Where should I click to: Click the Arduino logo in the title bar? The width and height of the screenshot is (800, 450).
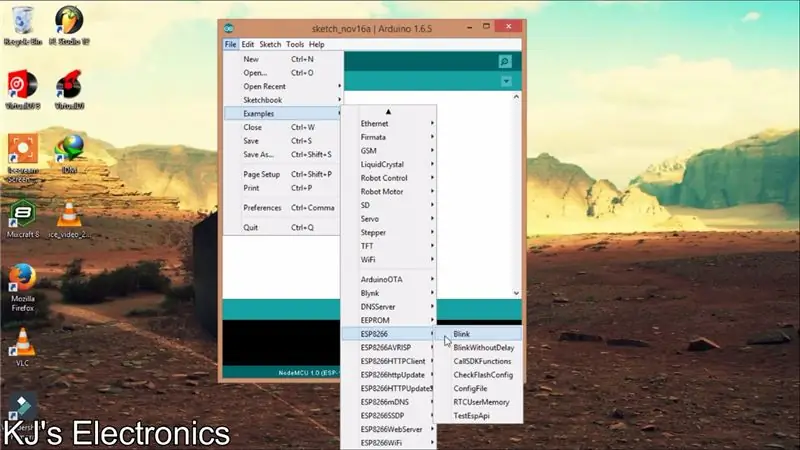click(x=229, y=29)
